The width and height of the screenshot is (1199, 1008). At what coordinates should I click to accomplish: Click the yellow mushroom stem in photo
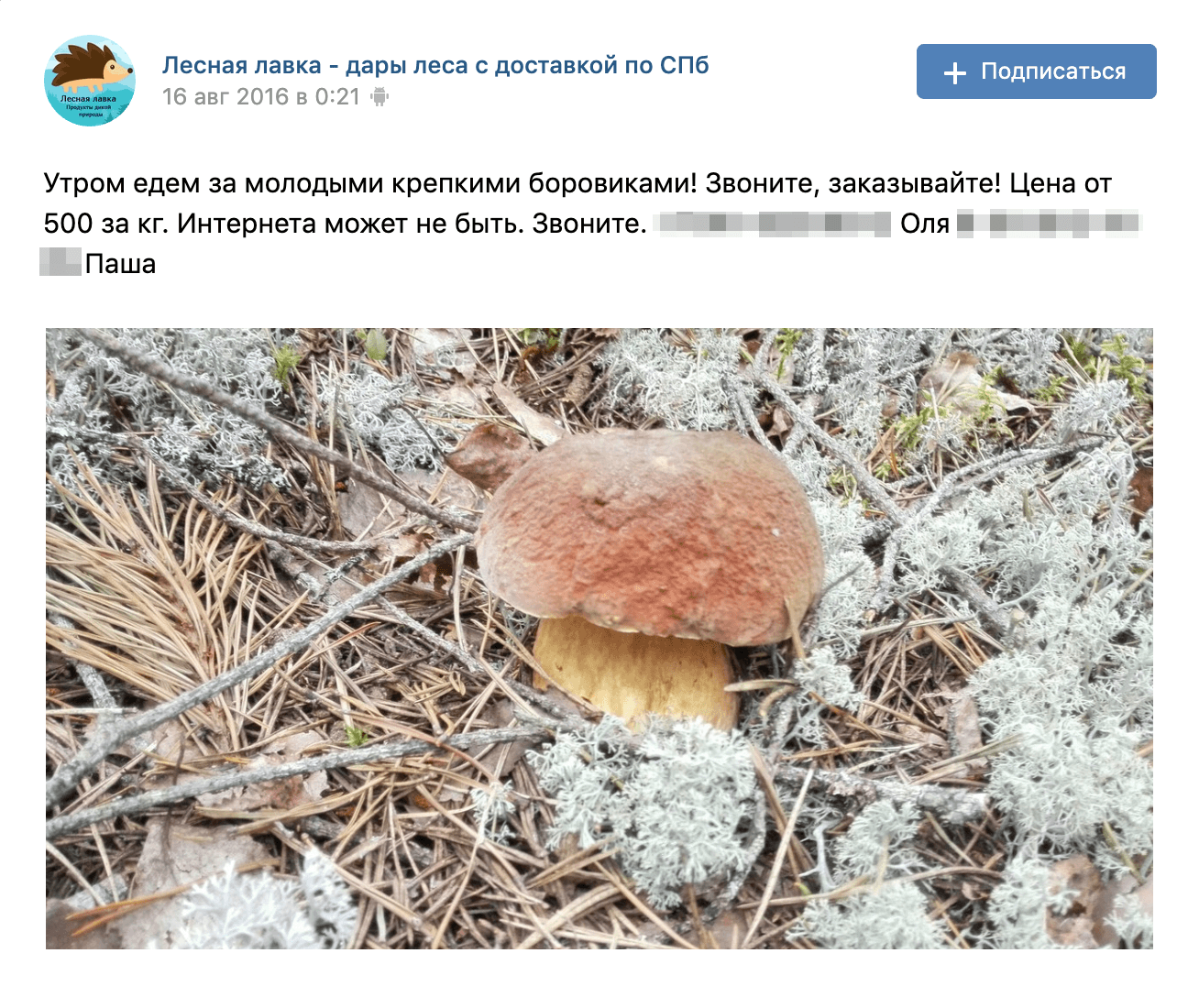click(637, 674)
